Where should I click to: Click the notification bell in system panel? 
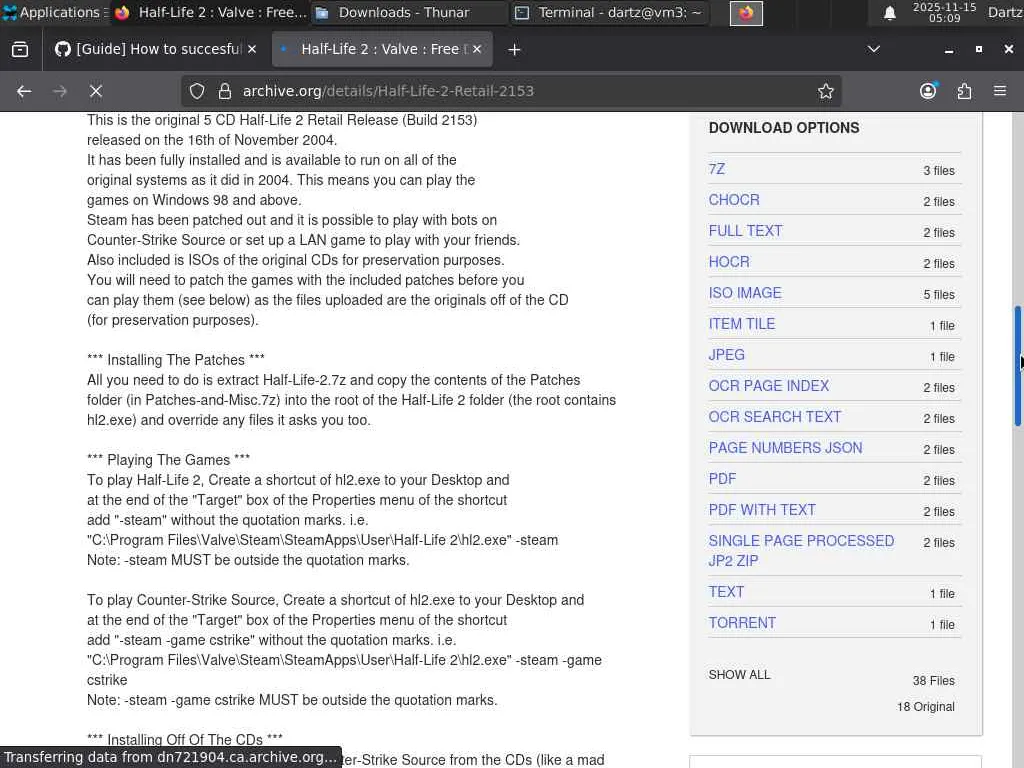coord(889,13)
